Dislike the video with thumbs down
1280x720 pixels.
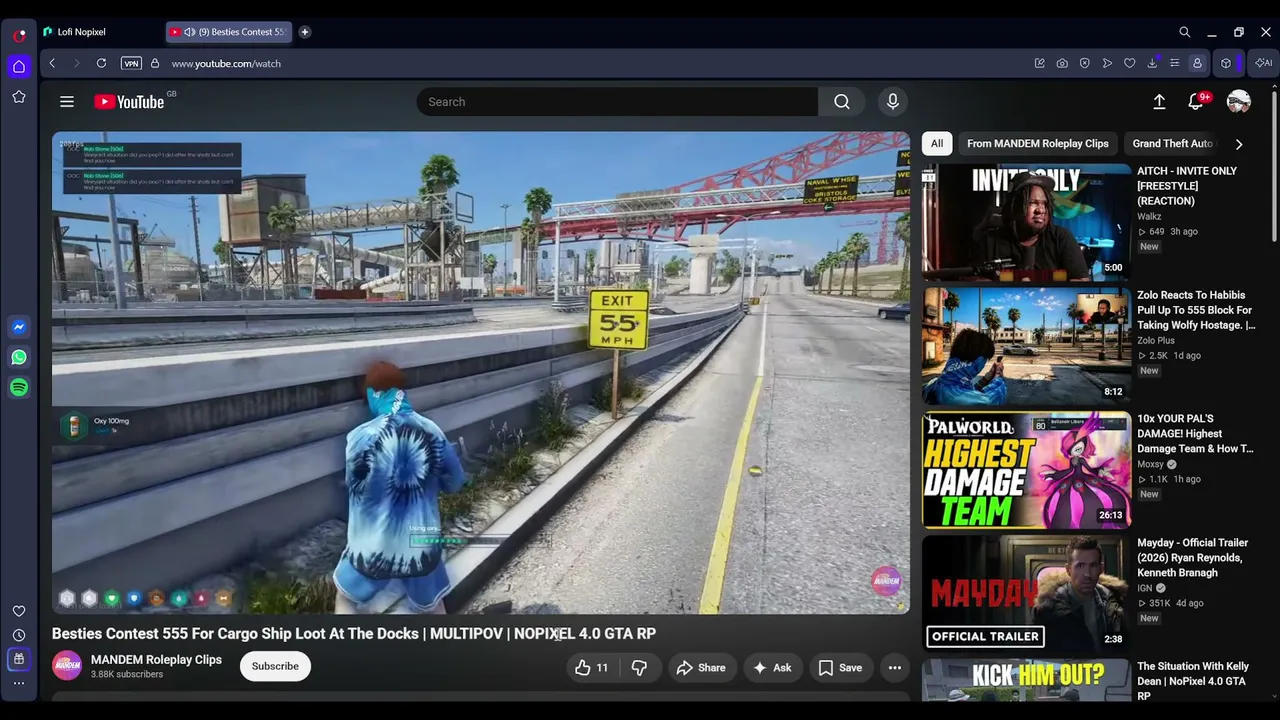point(640,668)
